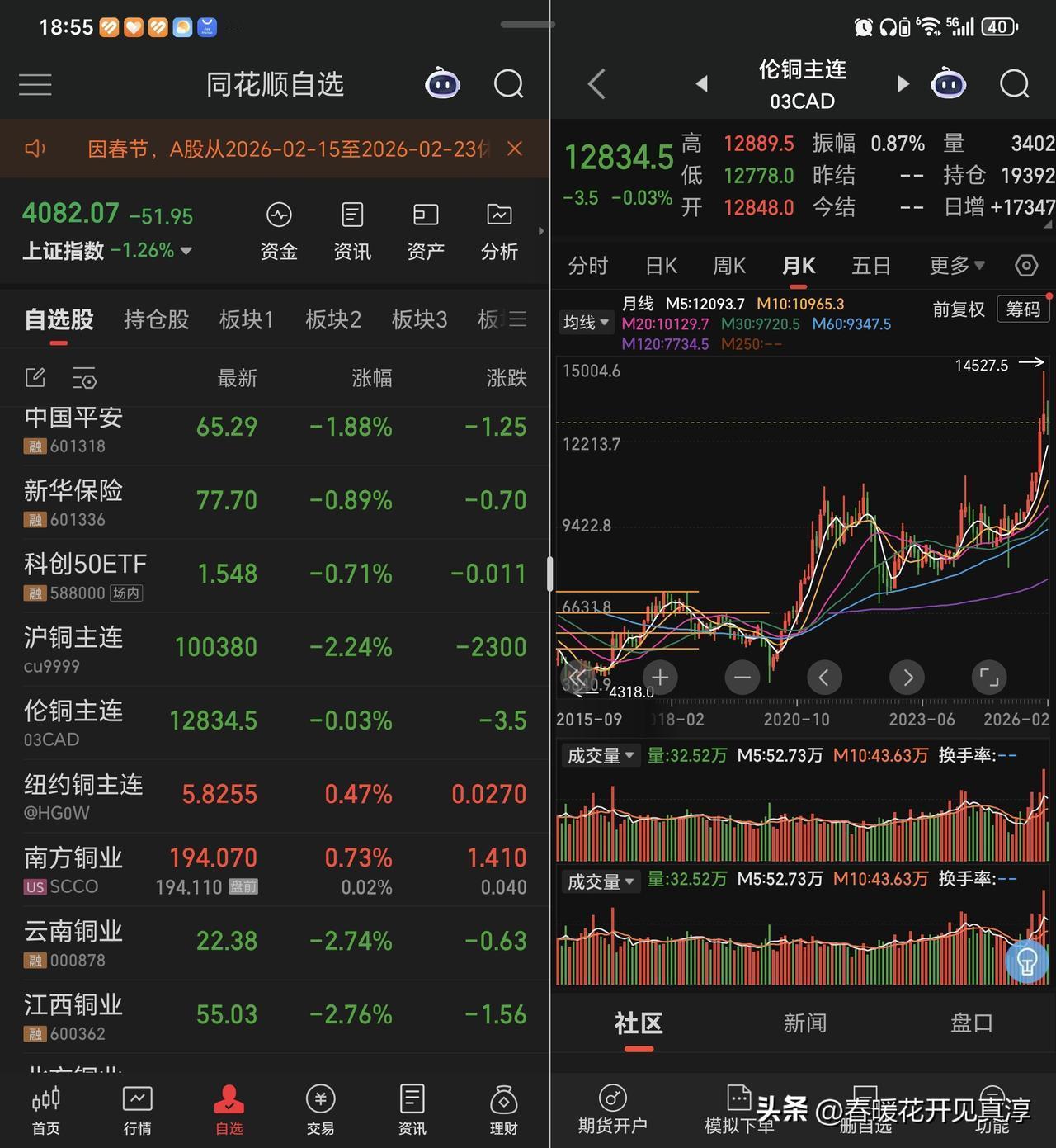1056x1148 pixels.
Task: Tap the search icon in 同花顺自选 header
Action: (x=508, y=83)
